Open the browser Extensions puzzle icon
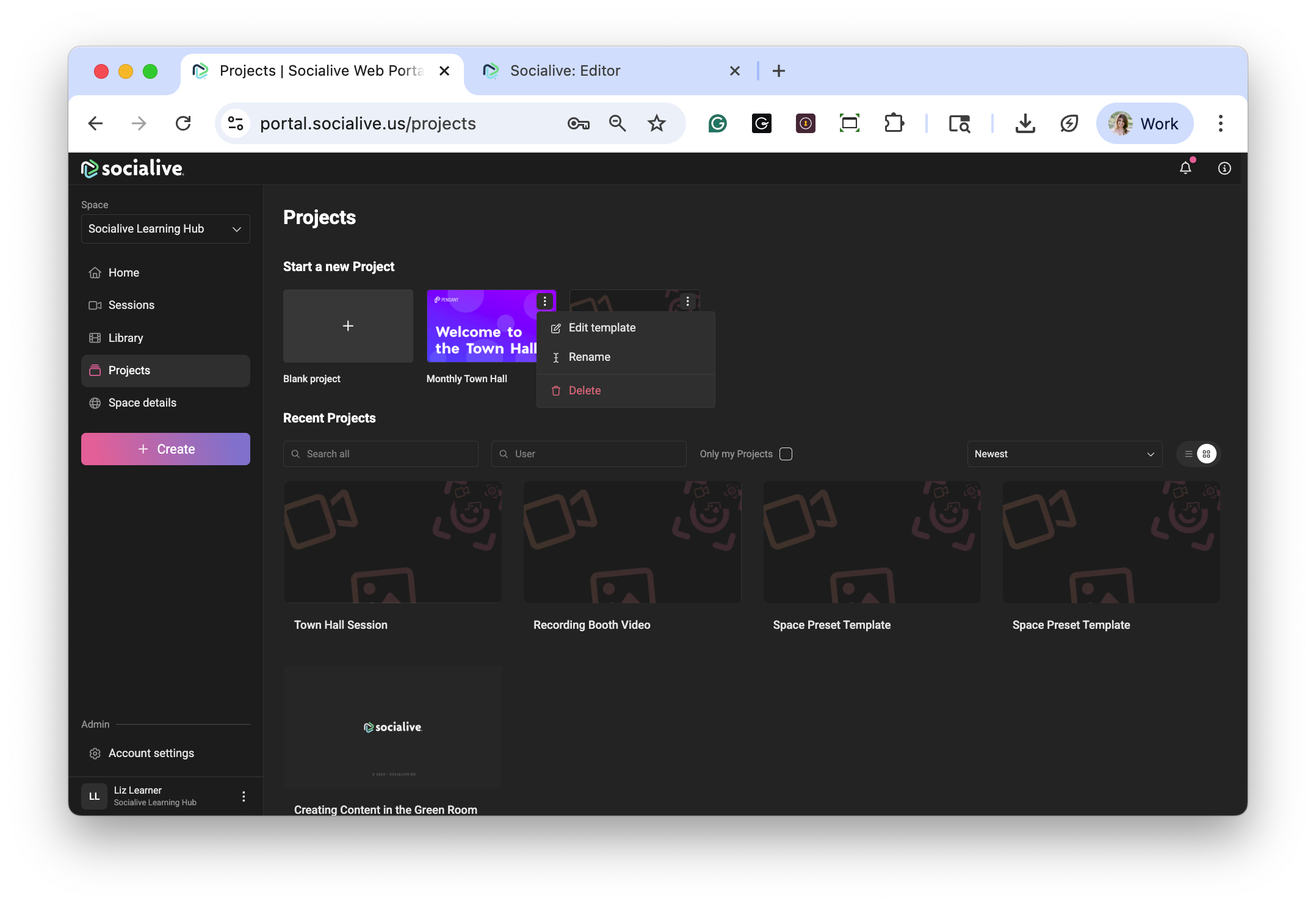The width and height of the screenshot is (1316, 906). pyautogui.click(x=894, y=123)
